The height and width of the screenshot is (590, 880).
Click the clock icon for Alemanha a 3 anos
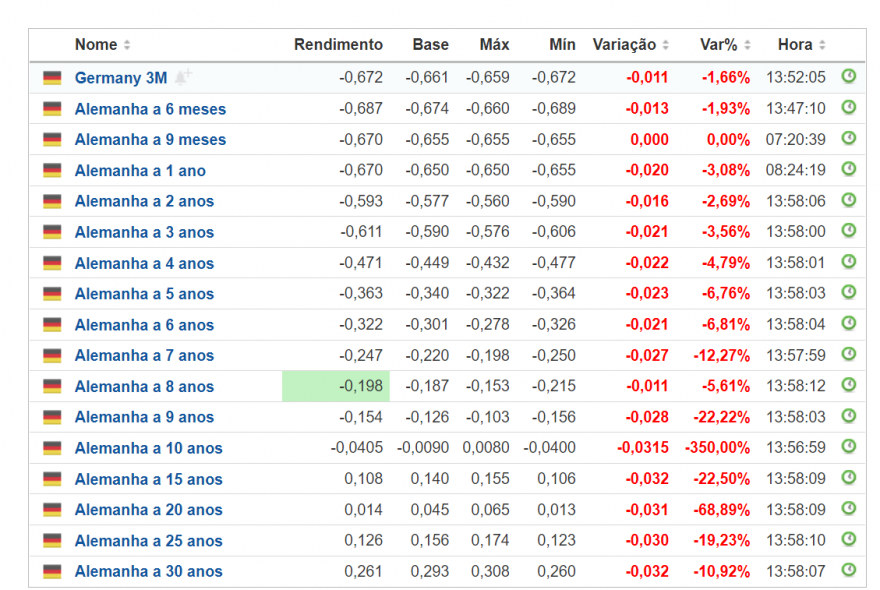click(849, 230)
